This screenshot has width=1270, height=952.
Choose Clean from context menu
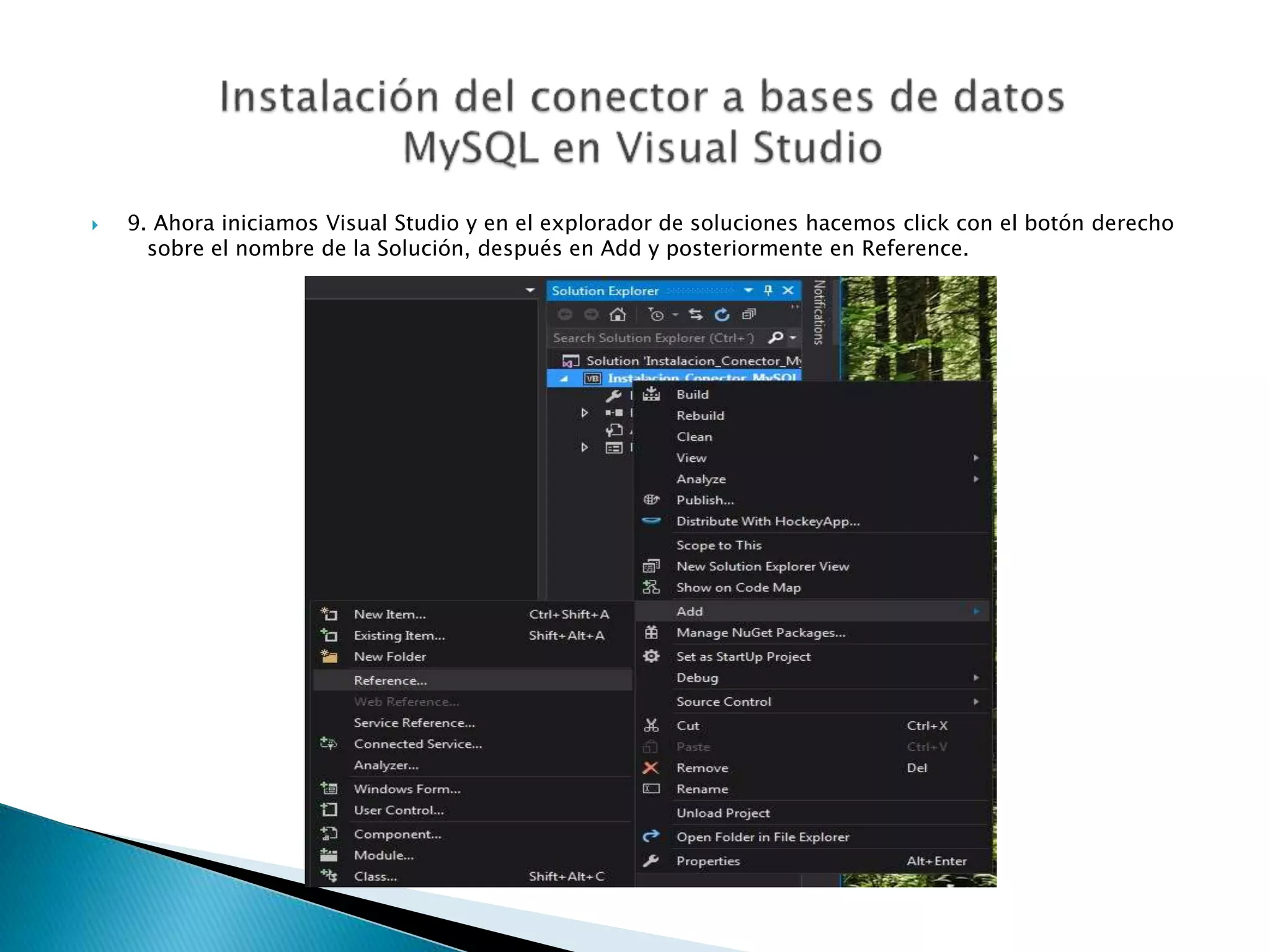[x=812, y=436]
